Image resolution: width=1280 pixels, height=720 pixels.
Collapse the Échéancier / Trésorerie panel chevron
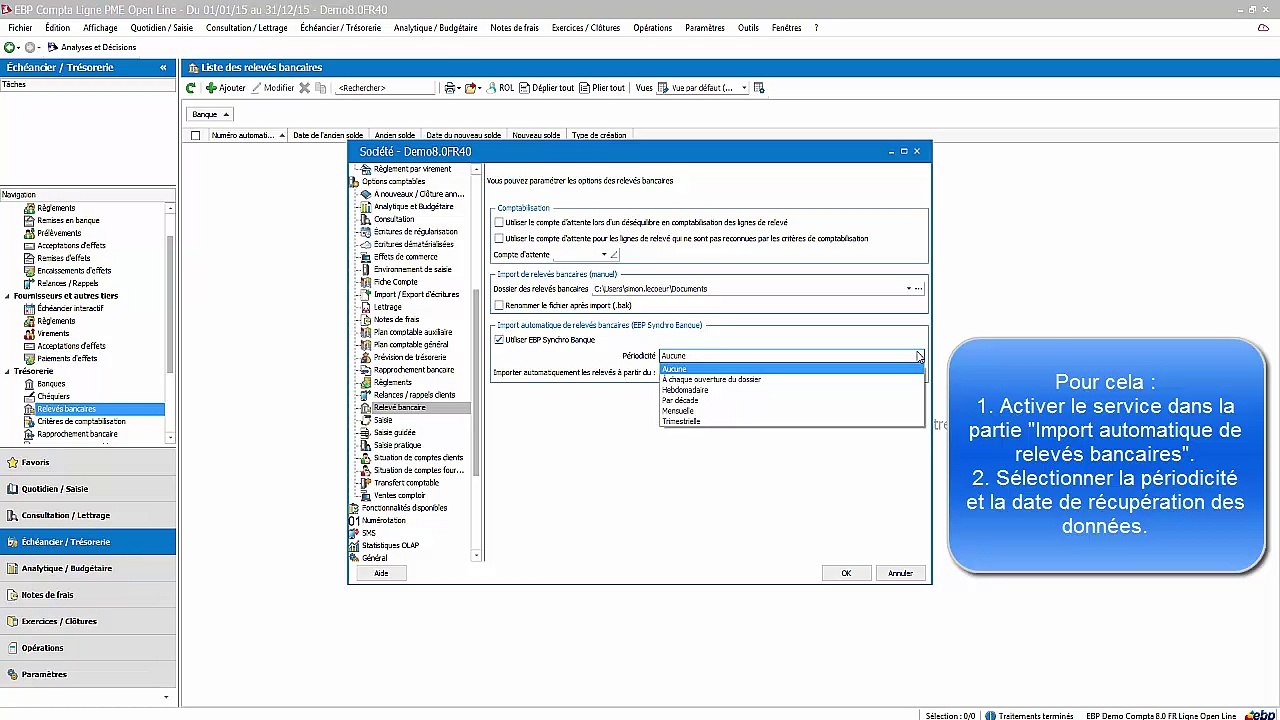pyautogui.click(x=163, y=67)
